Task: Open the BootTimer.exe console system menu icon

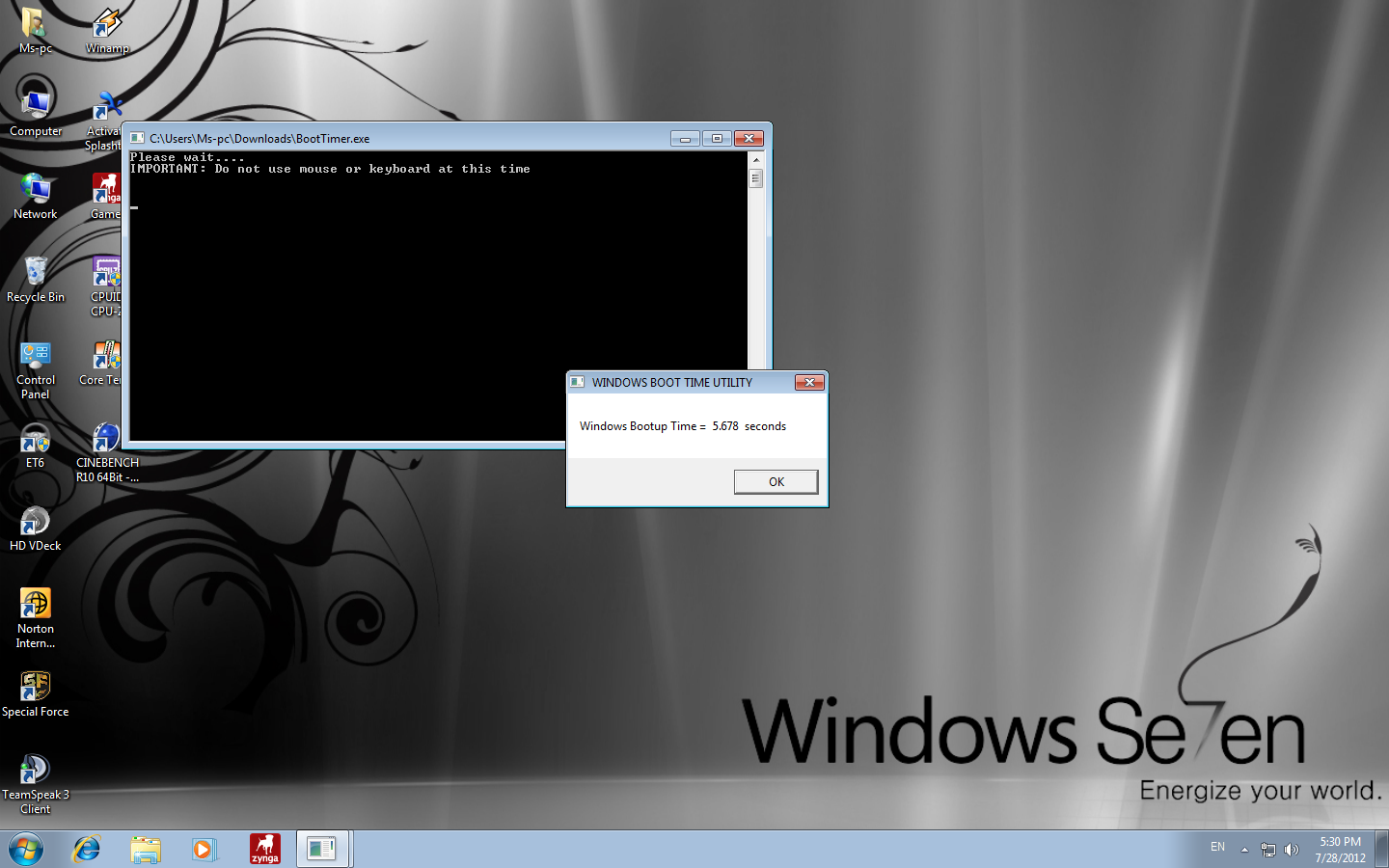Action: (138, 138)
